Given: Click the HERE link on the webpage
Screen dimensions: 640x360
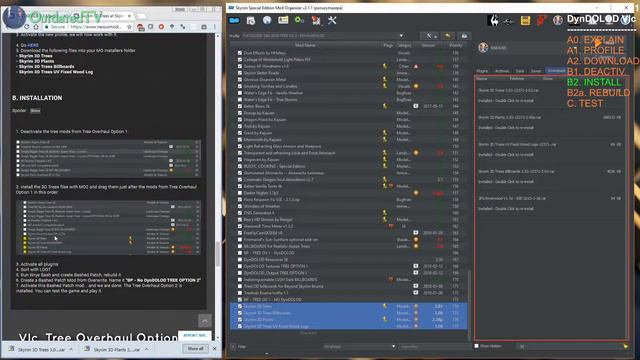Looking at the screenshot, I should [x=33, y=45].
